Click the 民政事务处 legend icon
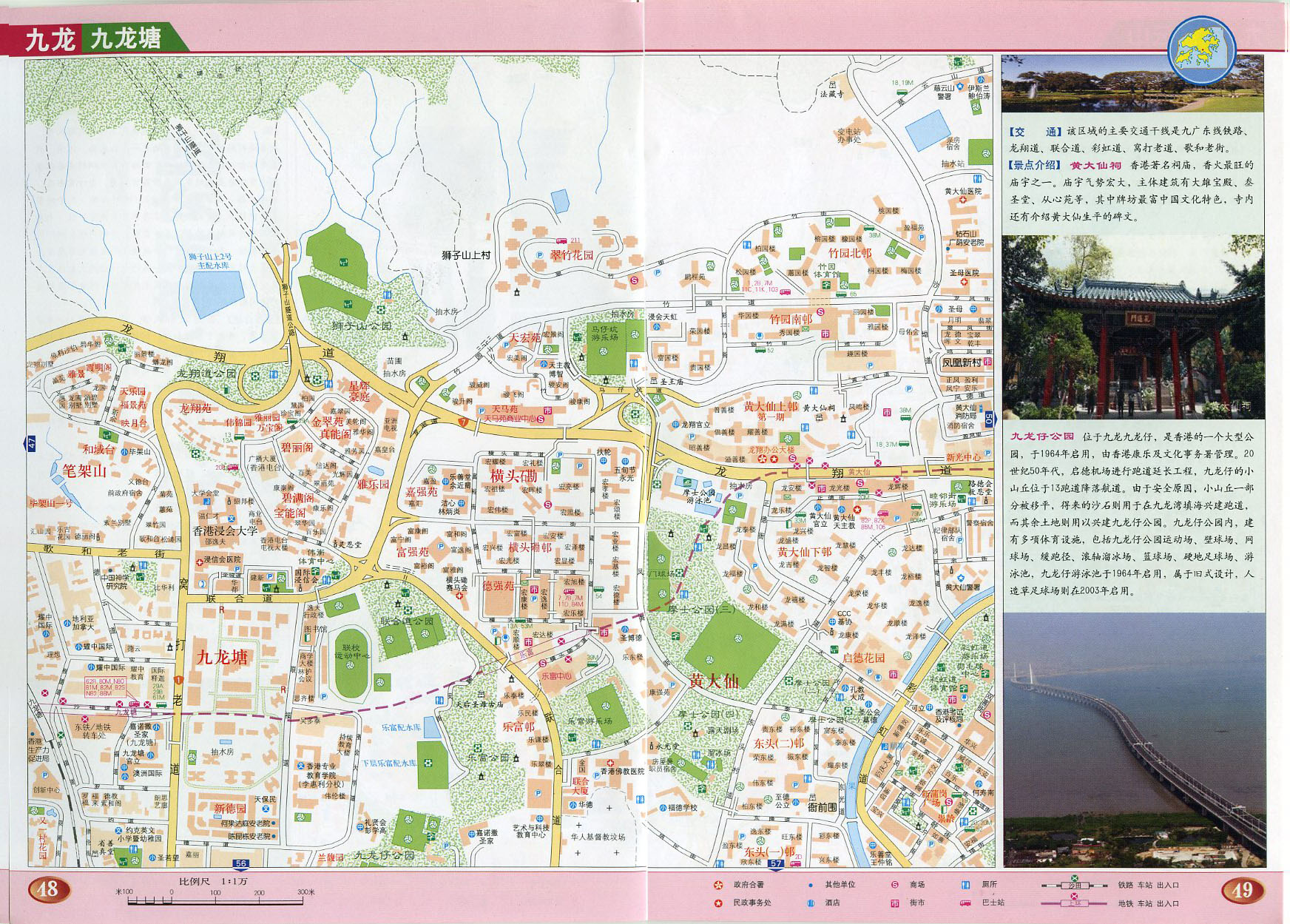The height and width of the screenshot is (924, 1290). click(717, 903)
